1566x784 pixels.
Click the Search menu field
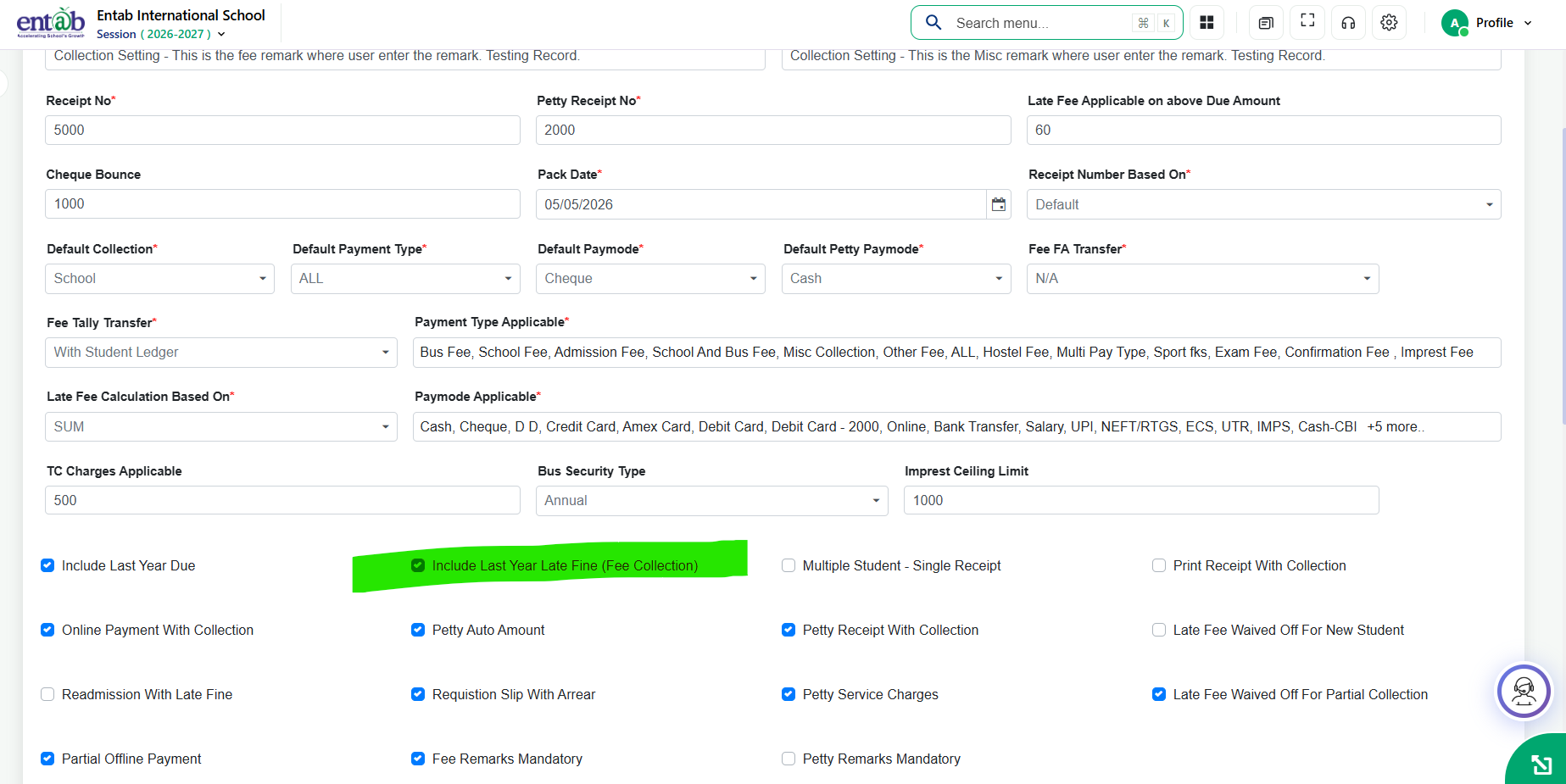click(x=1046, y=23)
